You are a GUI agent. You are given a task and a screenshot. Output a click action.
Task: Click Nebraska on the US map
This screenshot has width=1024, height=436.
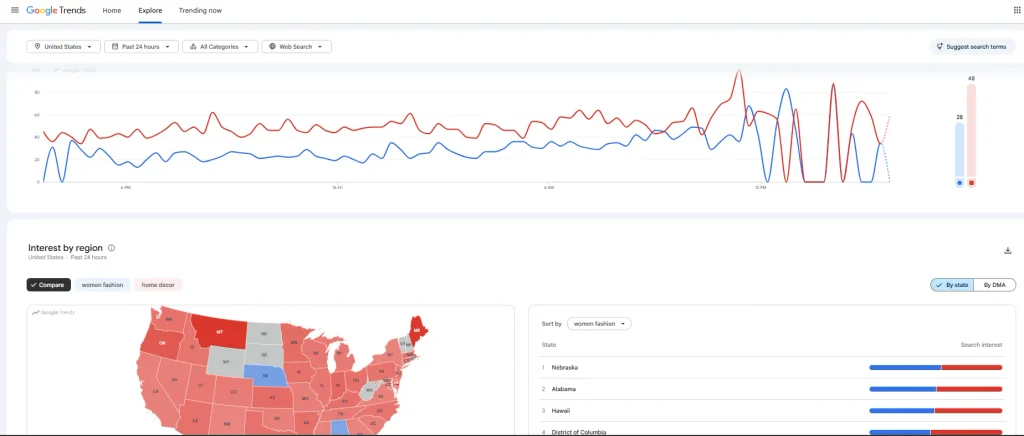tap(265, 377)
